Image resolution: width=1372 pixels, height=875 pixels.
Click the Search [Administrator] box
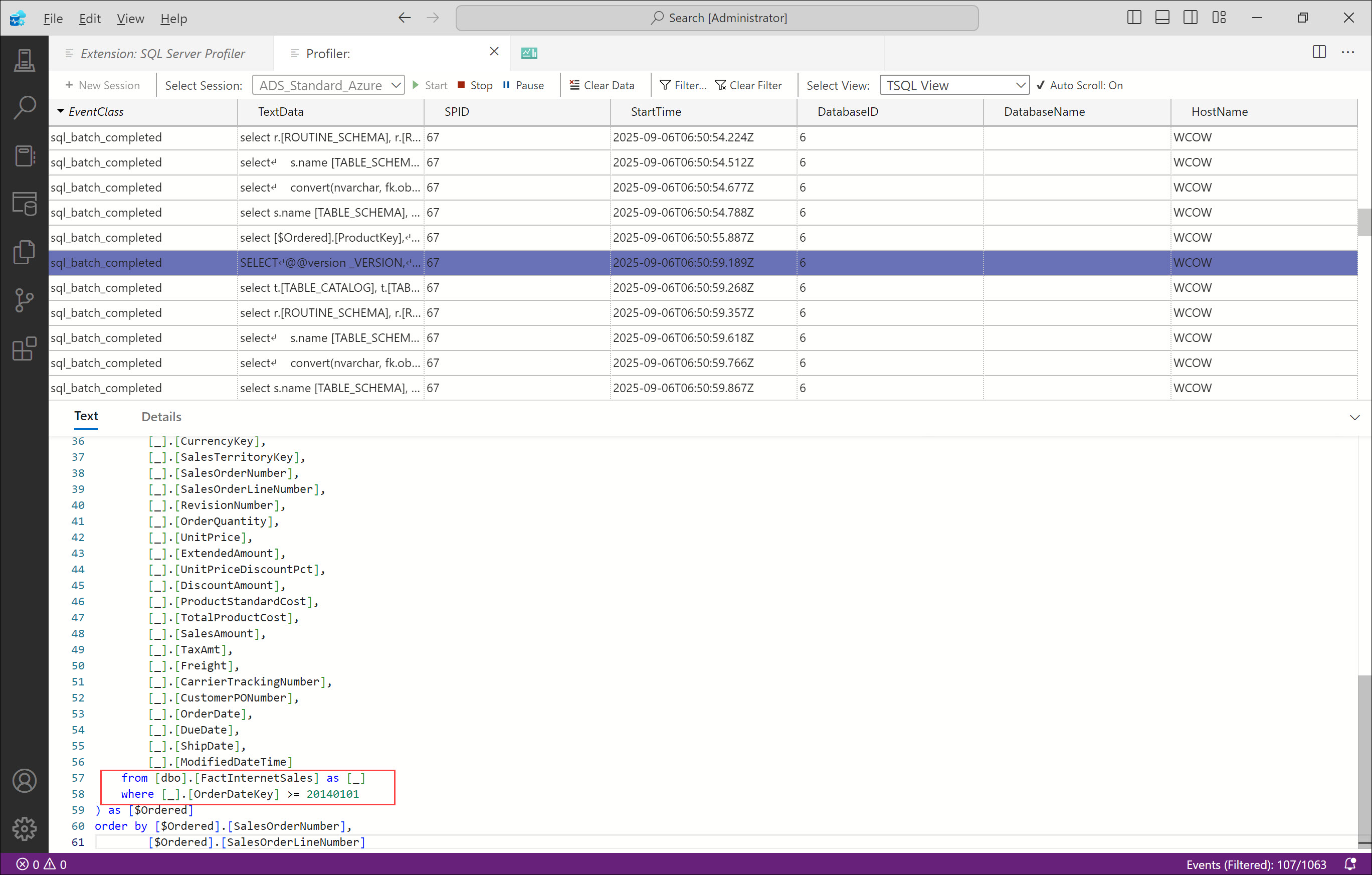[x=717, y=18]
